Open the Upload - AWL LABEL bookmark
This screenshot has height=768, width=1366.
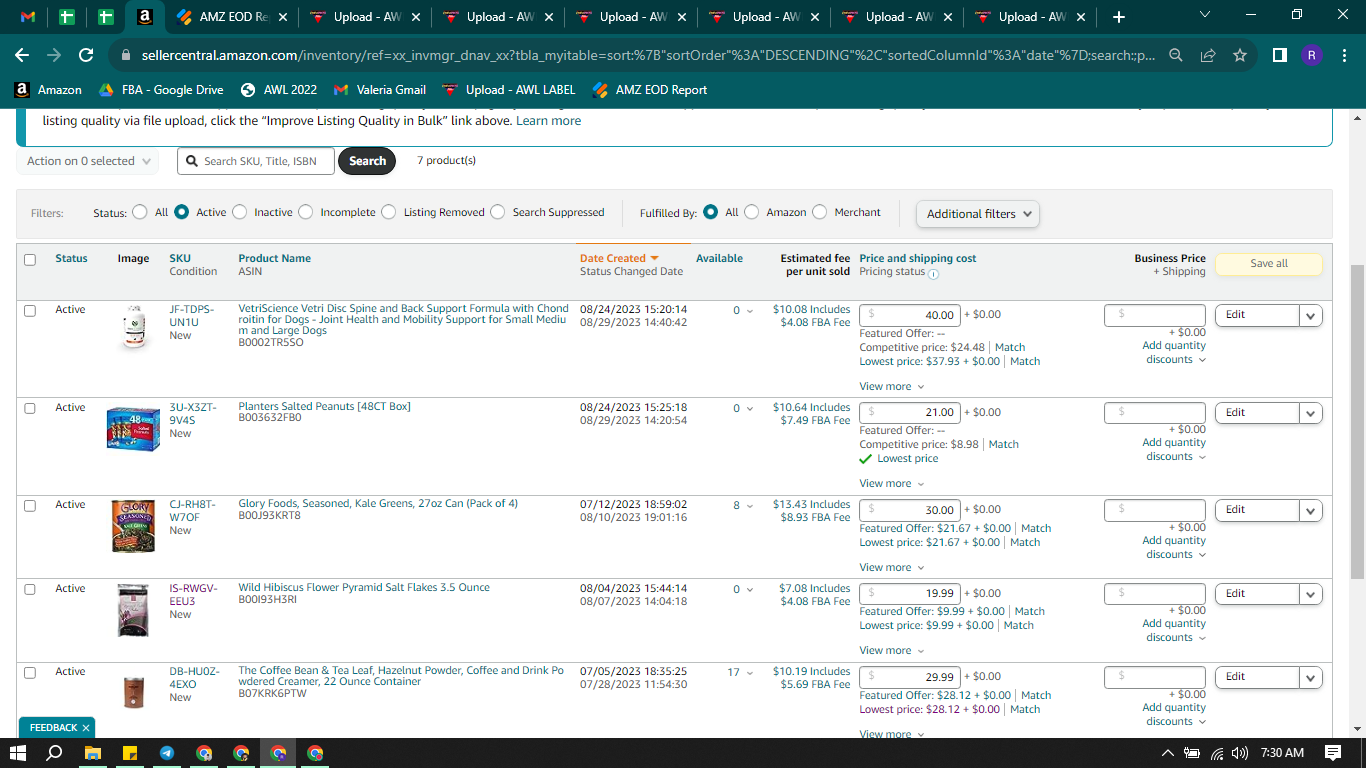(509, 90)
